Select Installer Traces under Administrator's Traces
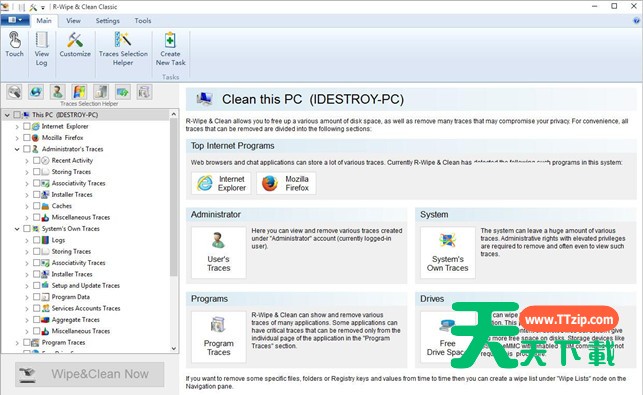The width and height of the screenshot is (643, 395). click(x=72, y=194)
